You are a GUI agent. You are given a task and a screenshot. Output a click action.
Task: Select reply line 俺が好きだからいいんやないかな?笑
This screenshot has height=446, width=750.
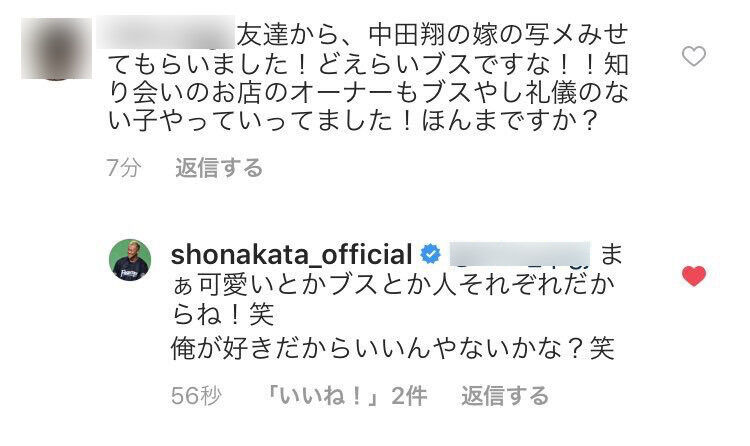point(393,348)
